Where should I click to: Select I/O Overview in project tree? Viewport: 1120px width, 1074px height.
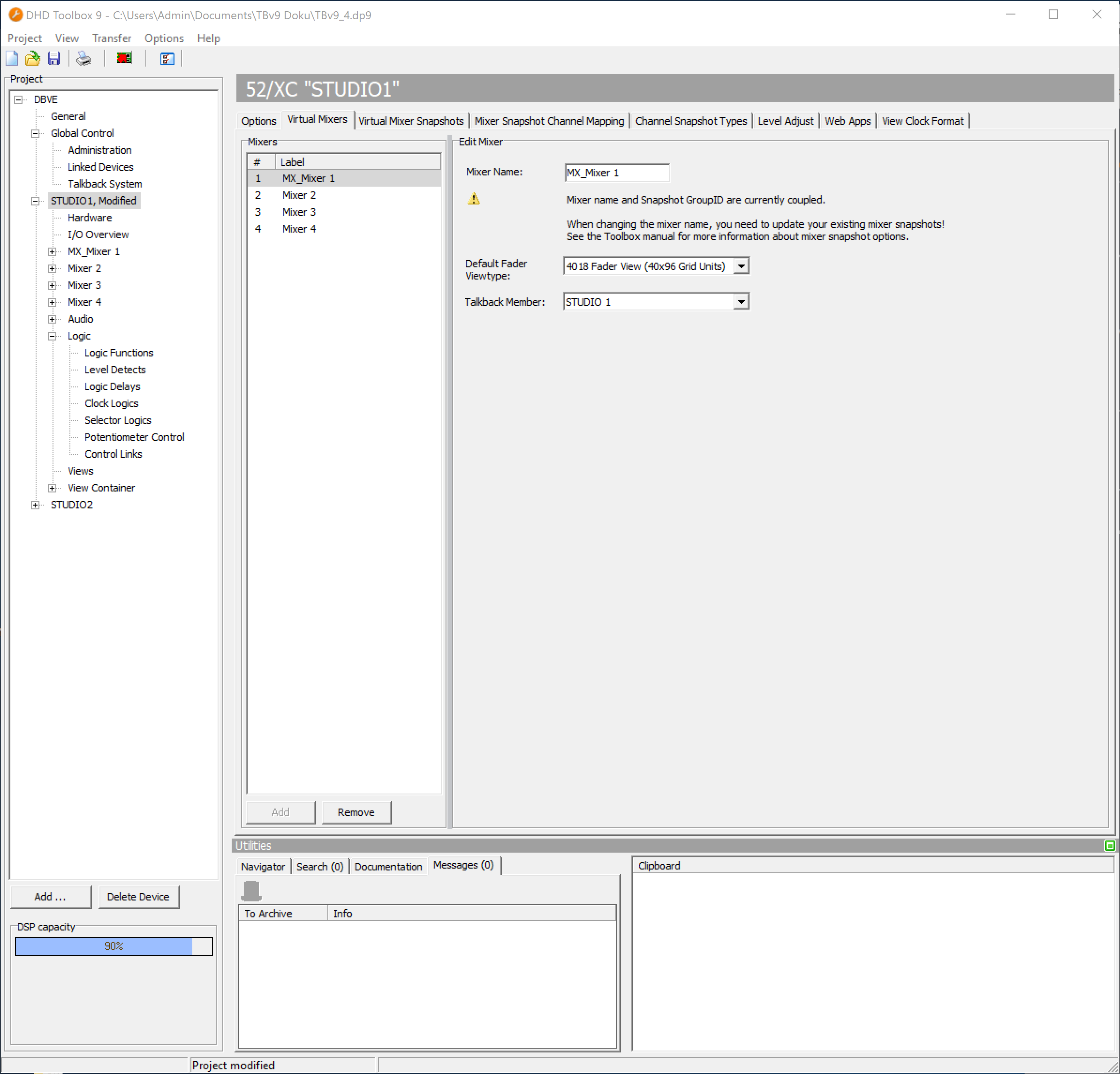coord(98,235)
